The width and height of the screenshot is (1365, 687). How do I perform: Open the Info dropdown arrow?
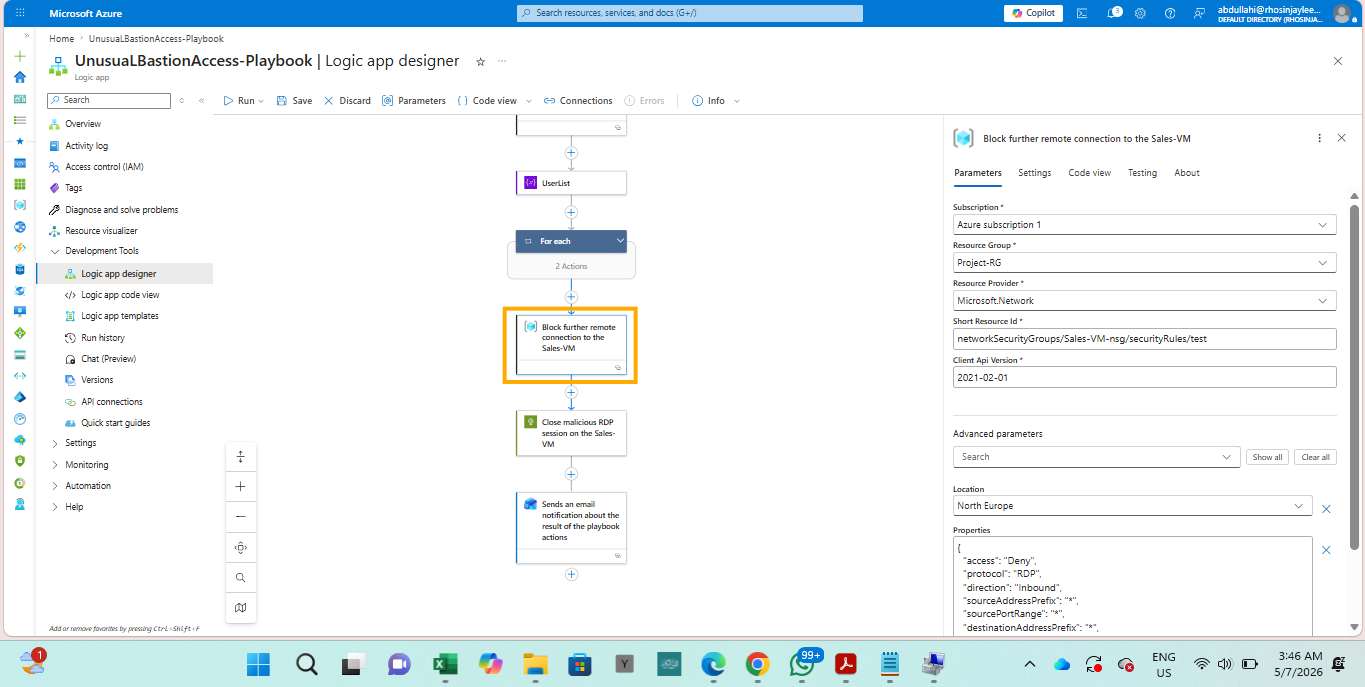pos(737,101)
